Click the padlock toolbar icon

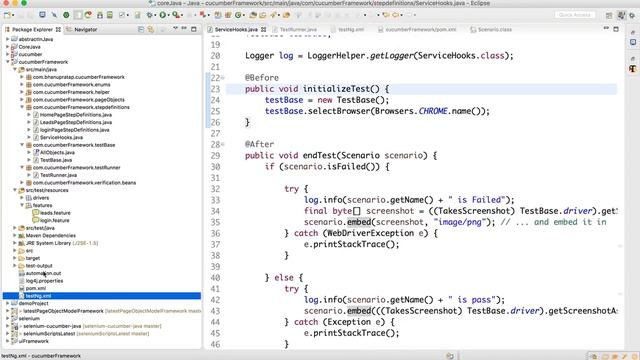point(100,15)
